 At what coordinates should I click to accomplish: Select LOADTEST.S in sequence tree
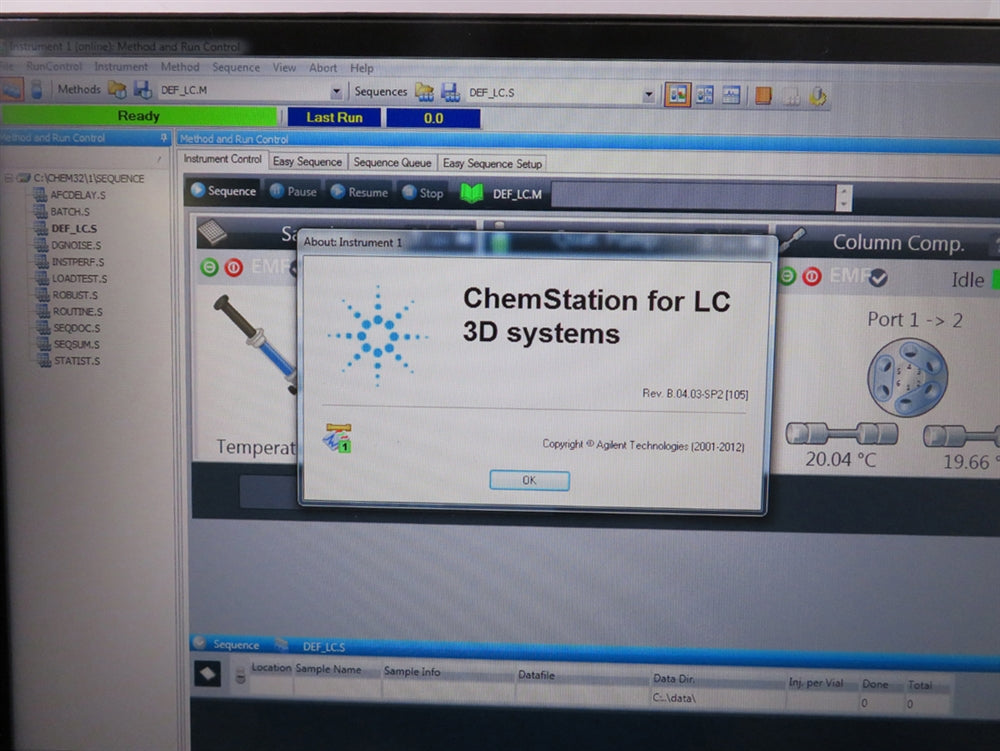click(80, 279)
